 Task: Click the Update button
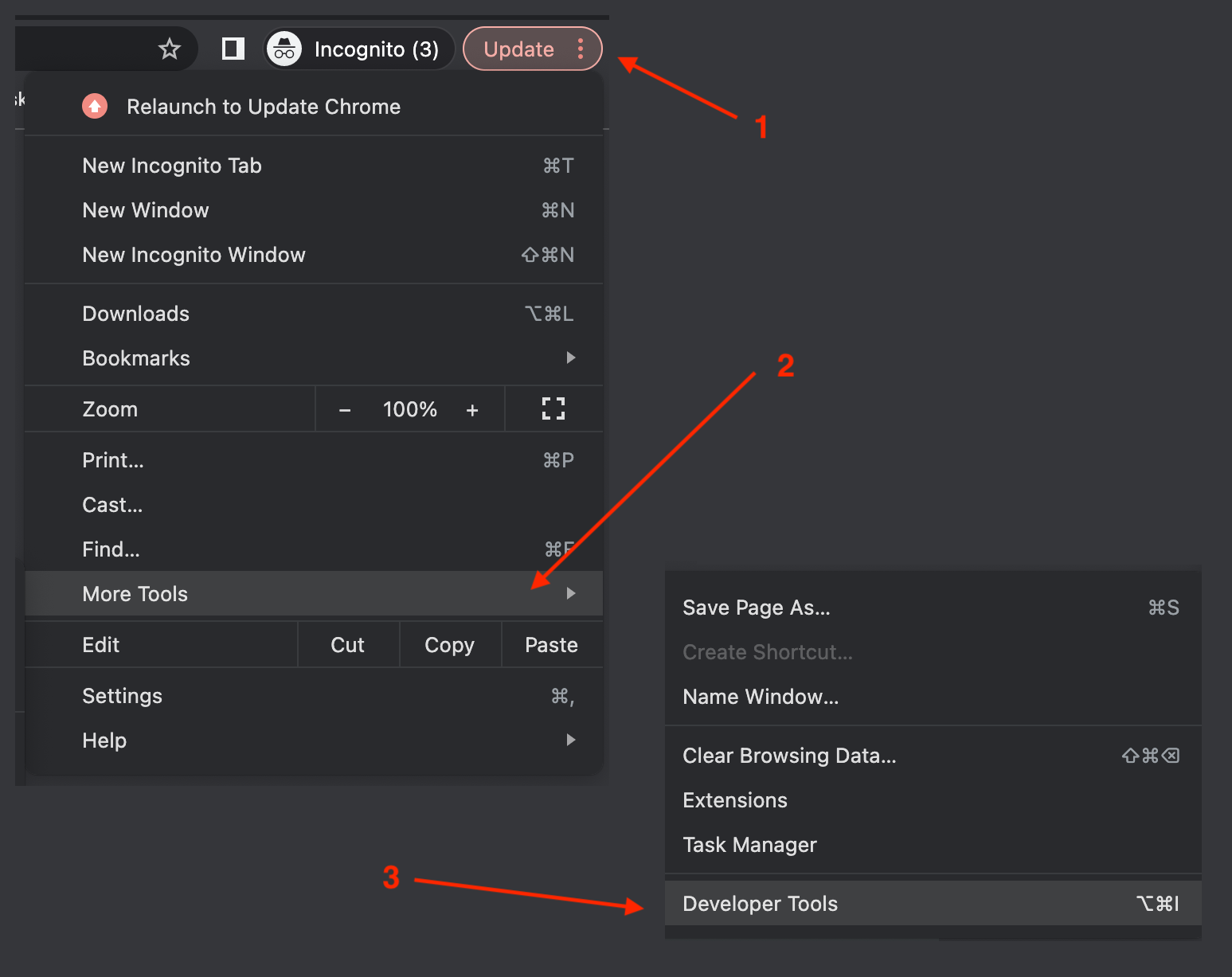[518, 49]
